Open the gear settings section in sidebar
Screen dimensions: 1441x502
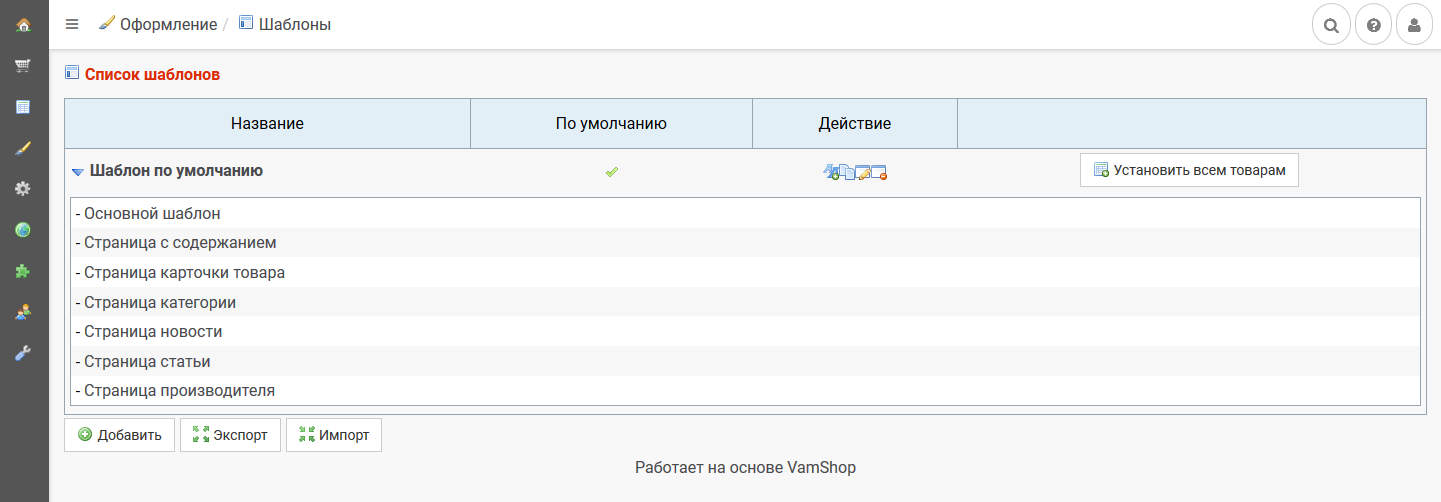click(23, 189)
